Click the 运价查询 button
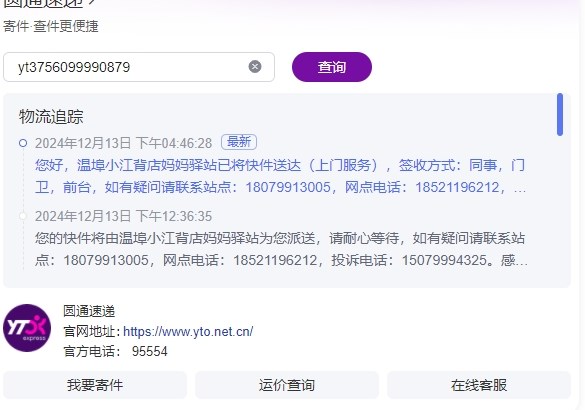This screenshot has width=585, height=410. [x=287, y=385]
